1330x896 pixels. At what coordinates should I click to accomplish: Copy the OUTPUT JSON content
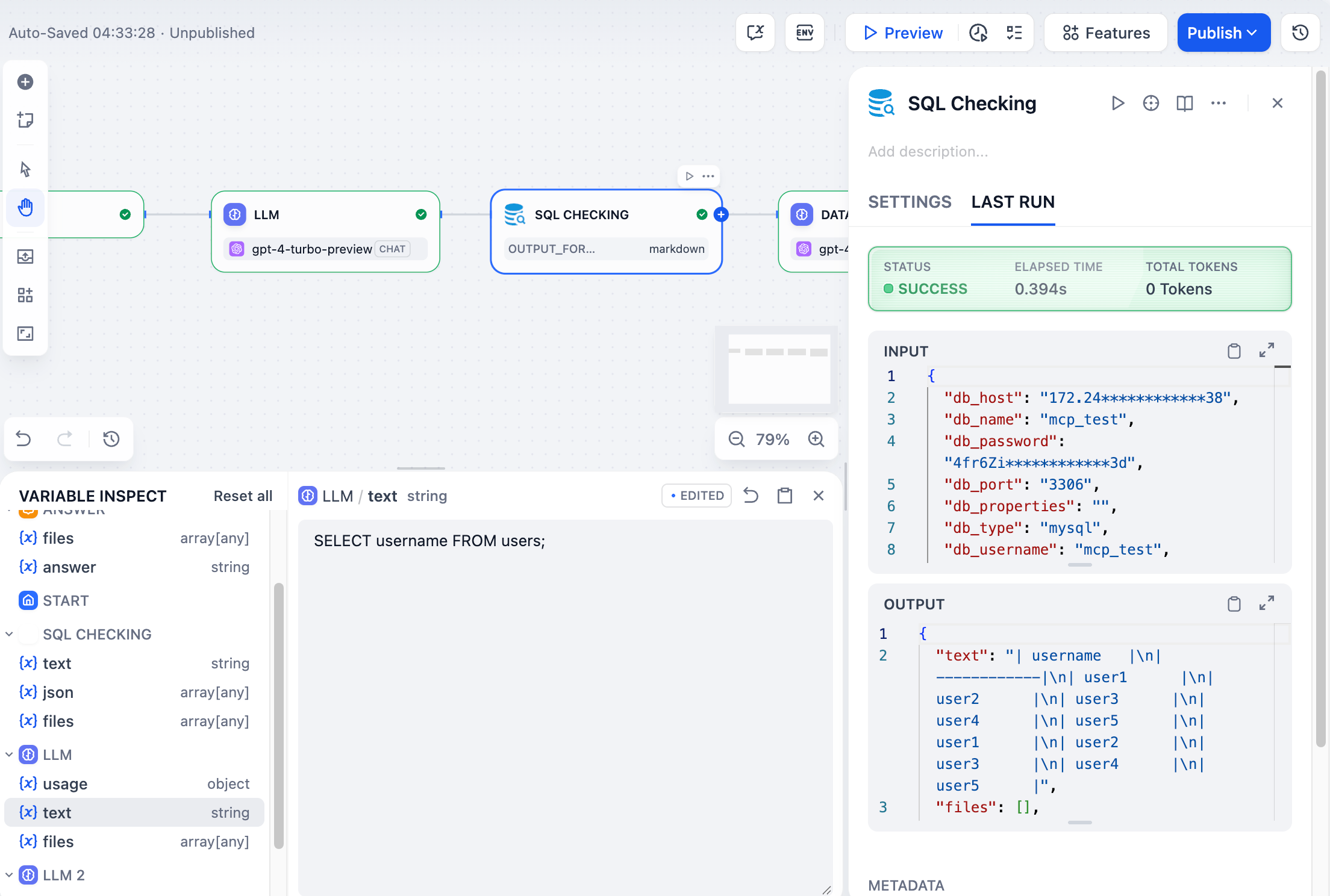point(1234,603)
